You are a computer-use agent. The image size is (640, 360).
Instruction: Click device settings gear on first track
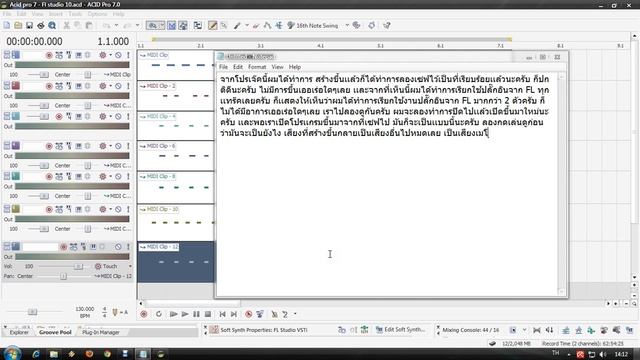click(x=102, y=55)
